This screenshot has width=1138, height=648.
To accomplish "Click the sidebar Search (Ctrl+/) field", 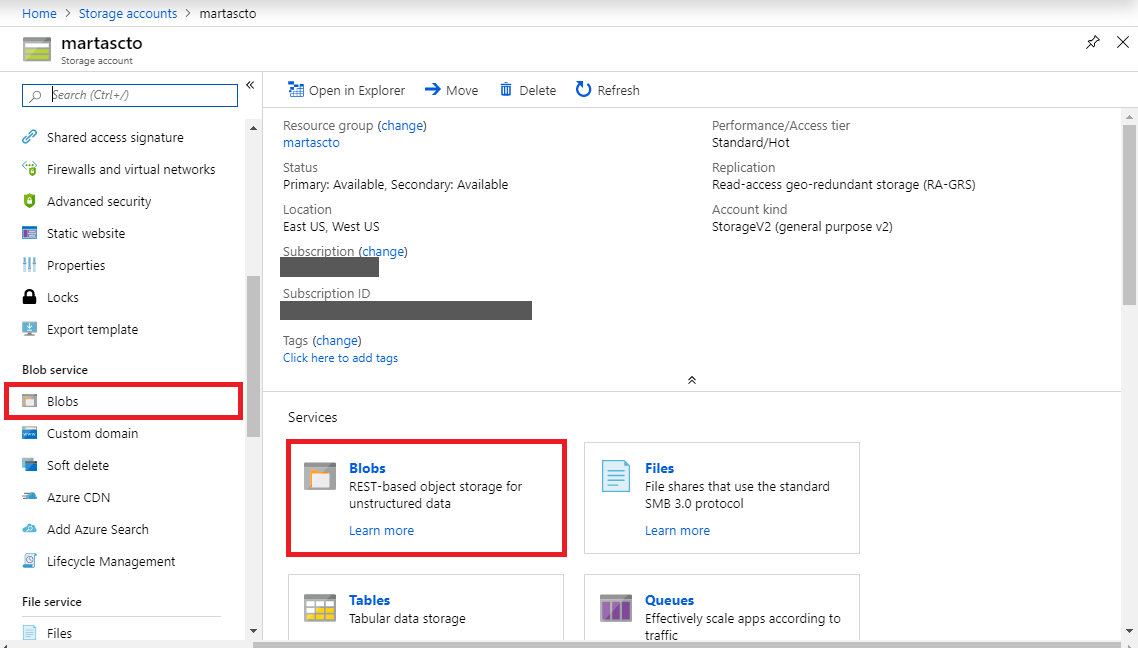I will pyautogui.click(x=130, y=95).
